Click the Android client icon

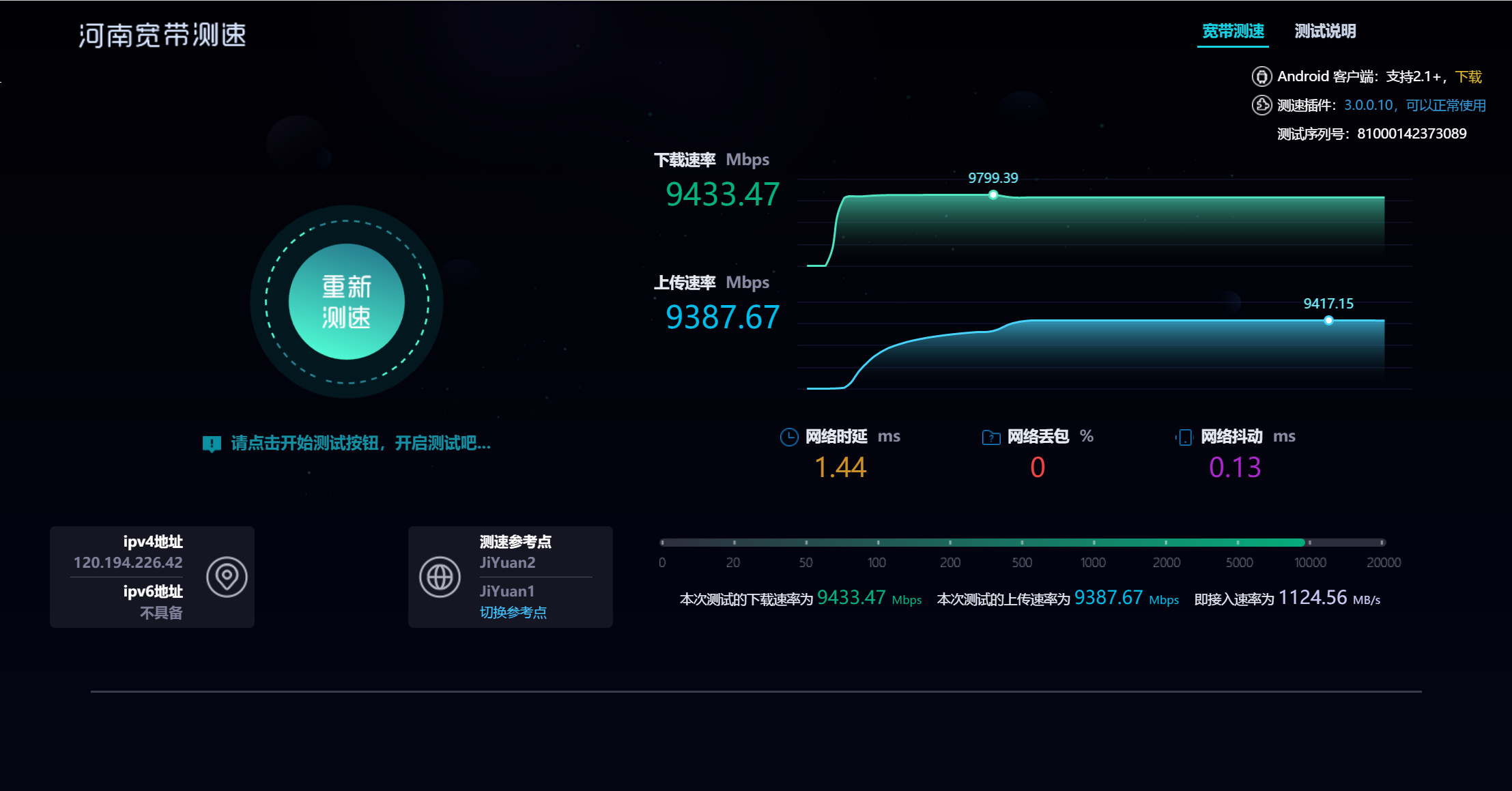click(x=1261, y=76)
